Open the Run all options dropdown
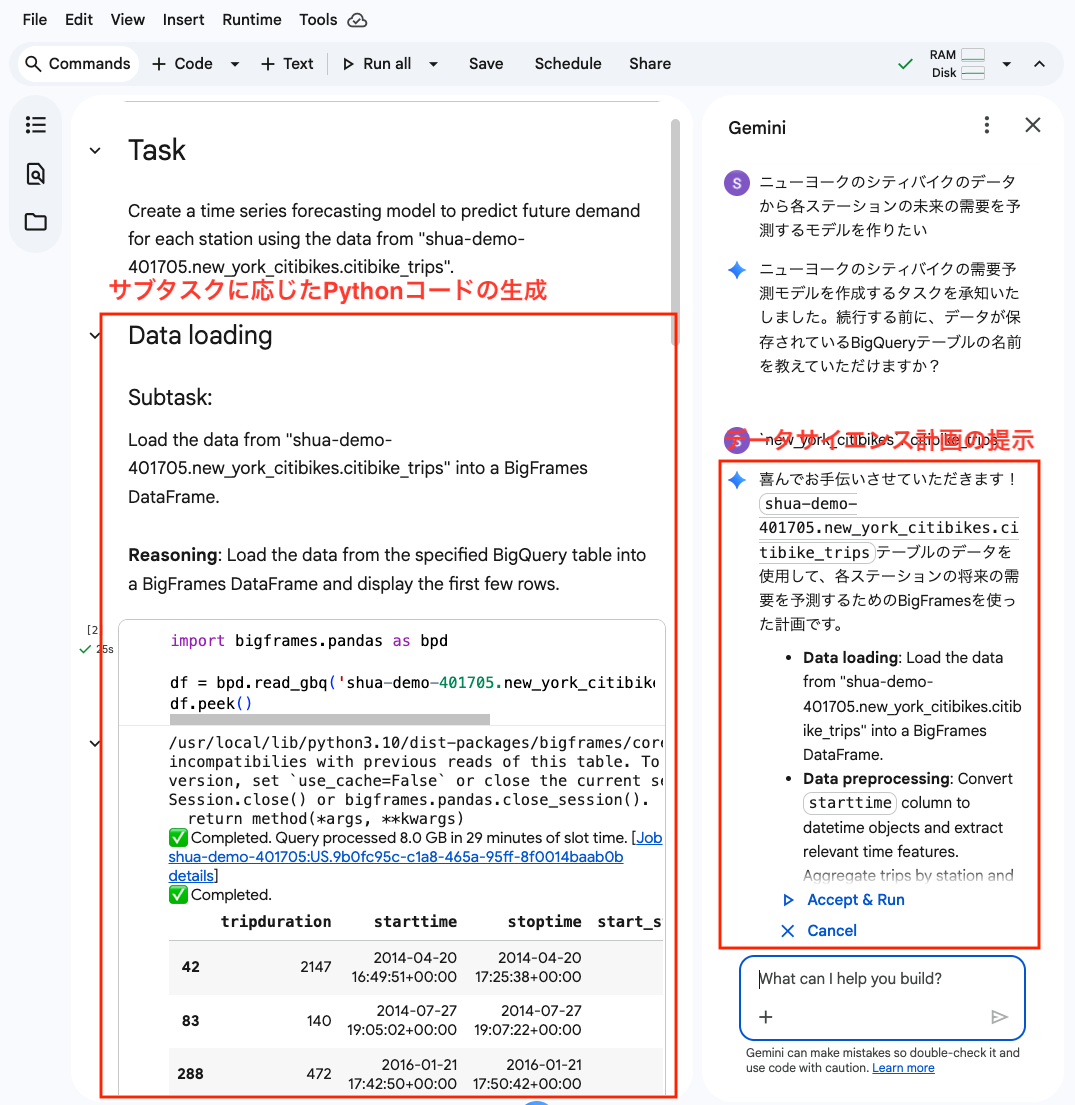 pos(434,64)
